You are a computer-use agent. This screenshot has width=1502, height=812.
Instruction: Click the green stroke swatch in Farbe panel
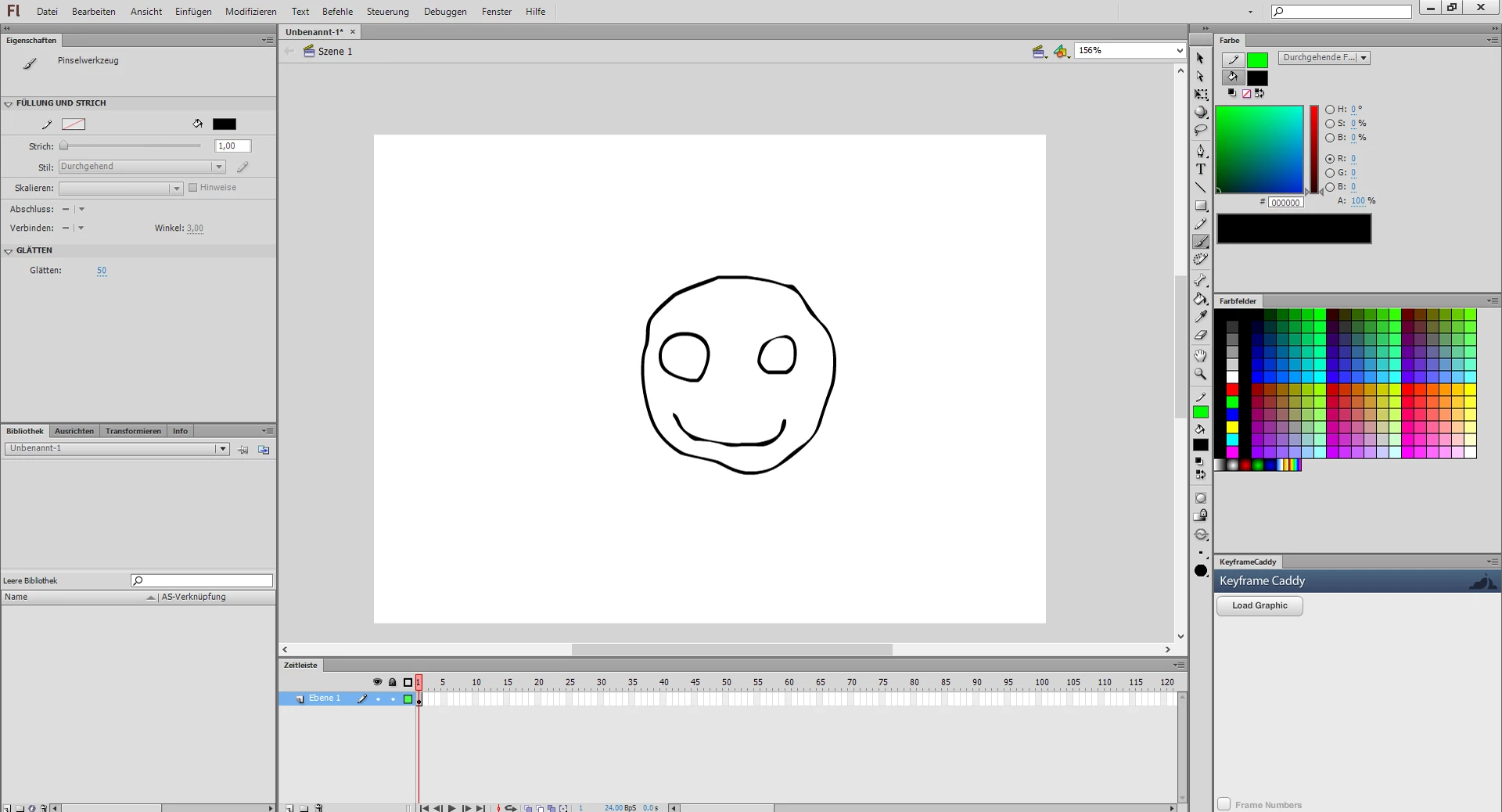pyautogui.click(x=1257, y=60)
